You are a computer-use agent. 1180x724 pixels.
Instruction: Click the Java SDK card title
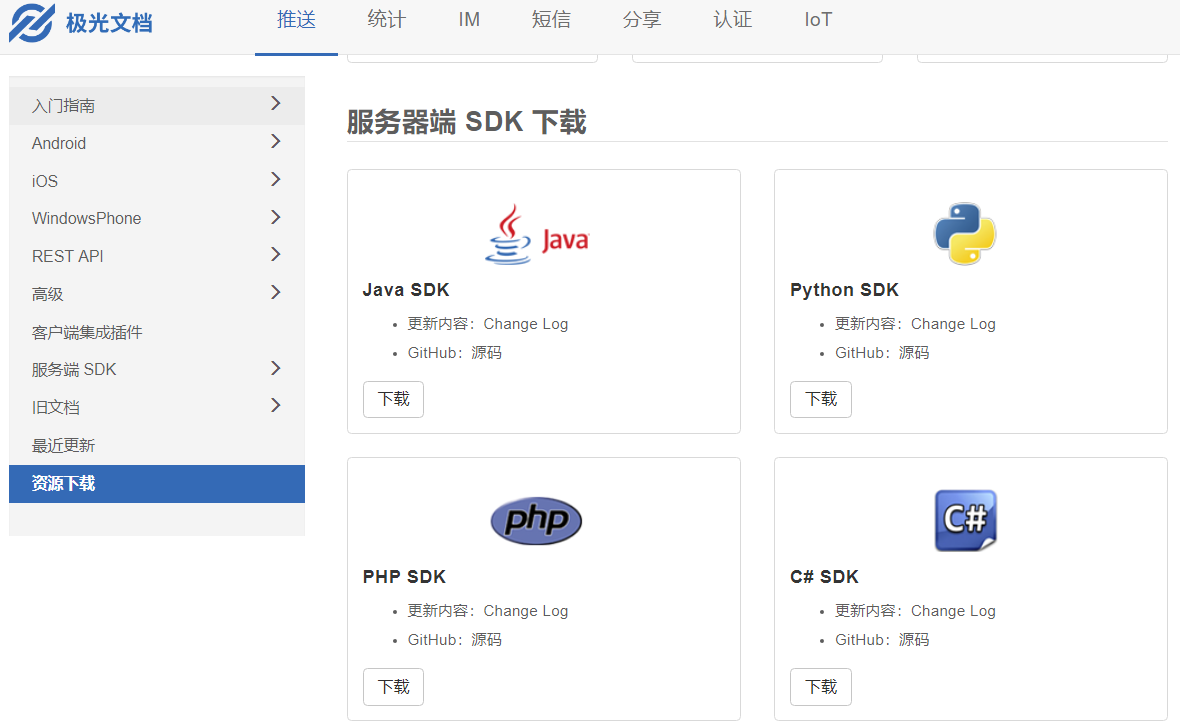tap(406, 290)
